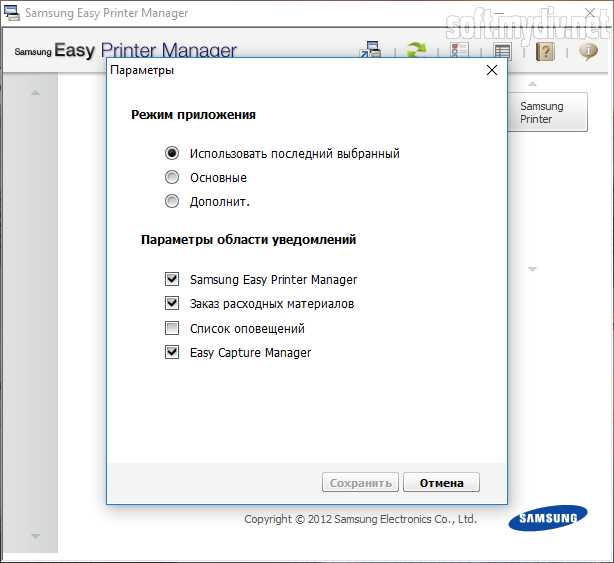Open the switch to advanced mode icon
The width and height of the screenshot is (614, 563).
370,49
